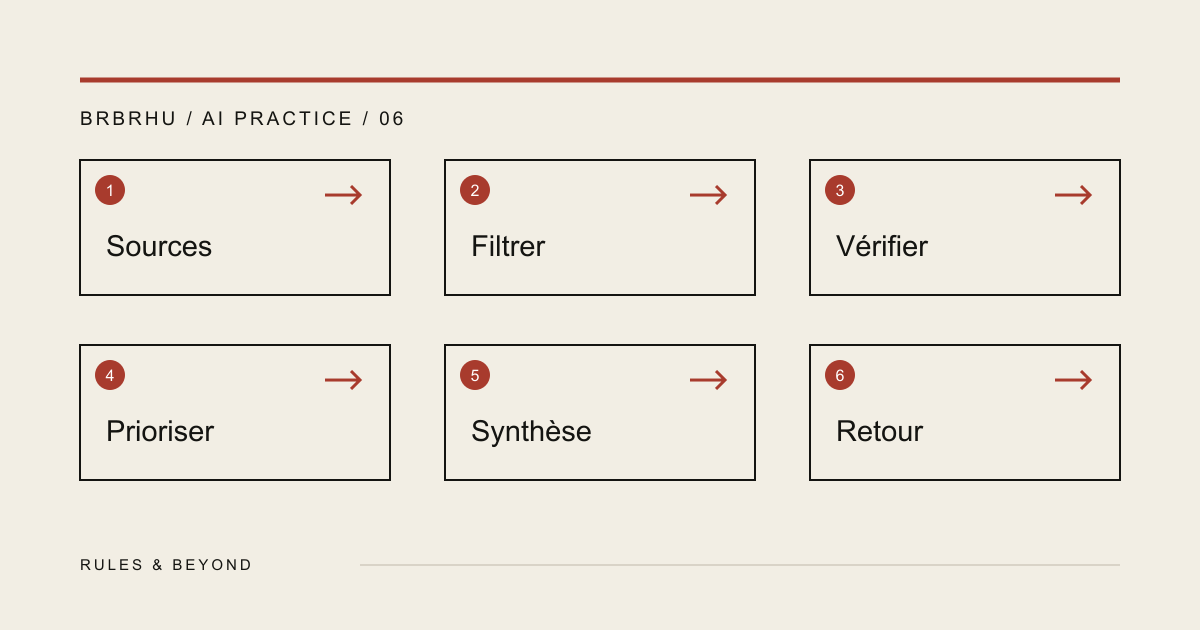This screenshot has height=630, width=1200.
Task: Select the red number 6 badge
Action: pos(840,375)
